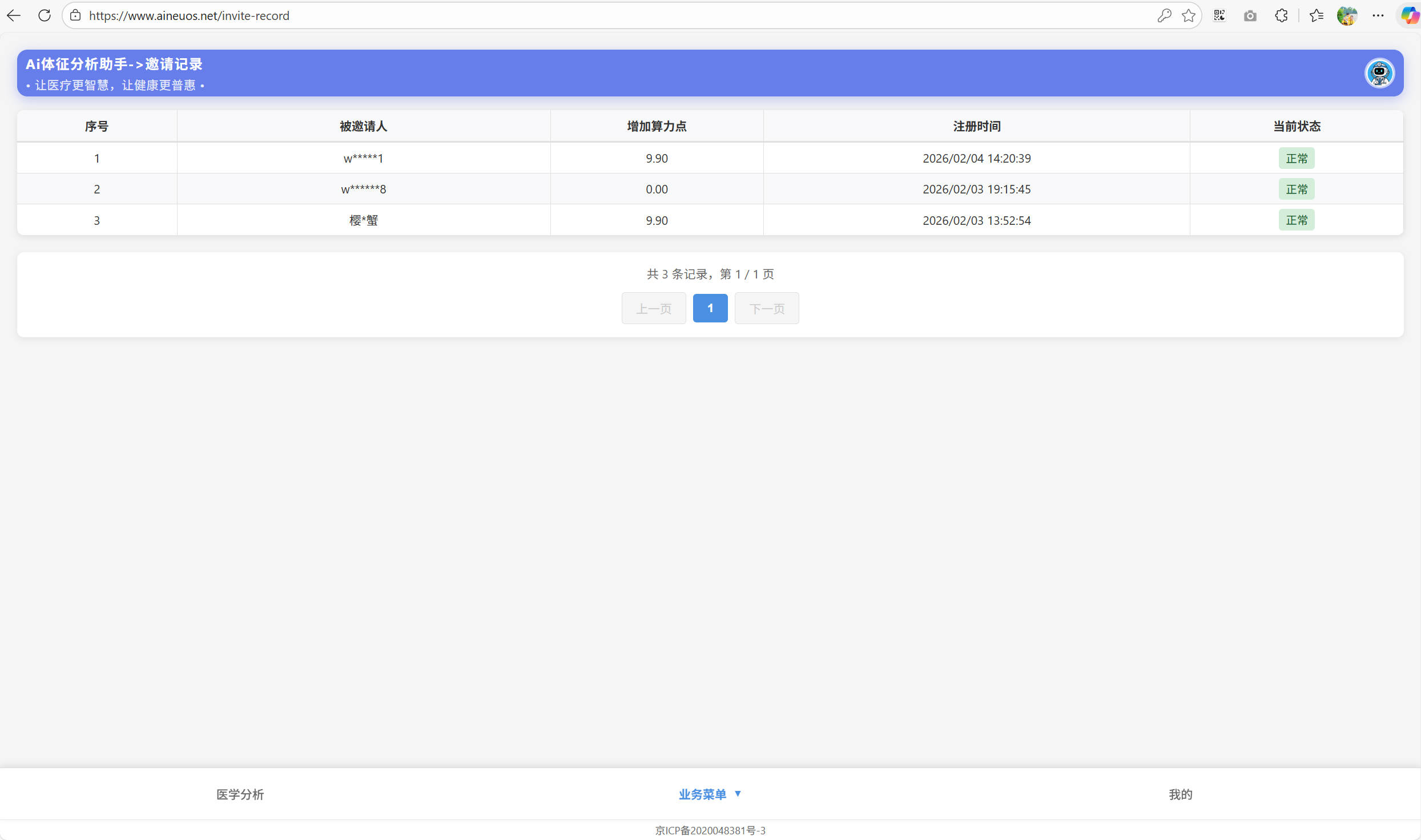Click the 下一页 button

point(767,309)
